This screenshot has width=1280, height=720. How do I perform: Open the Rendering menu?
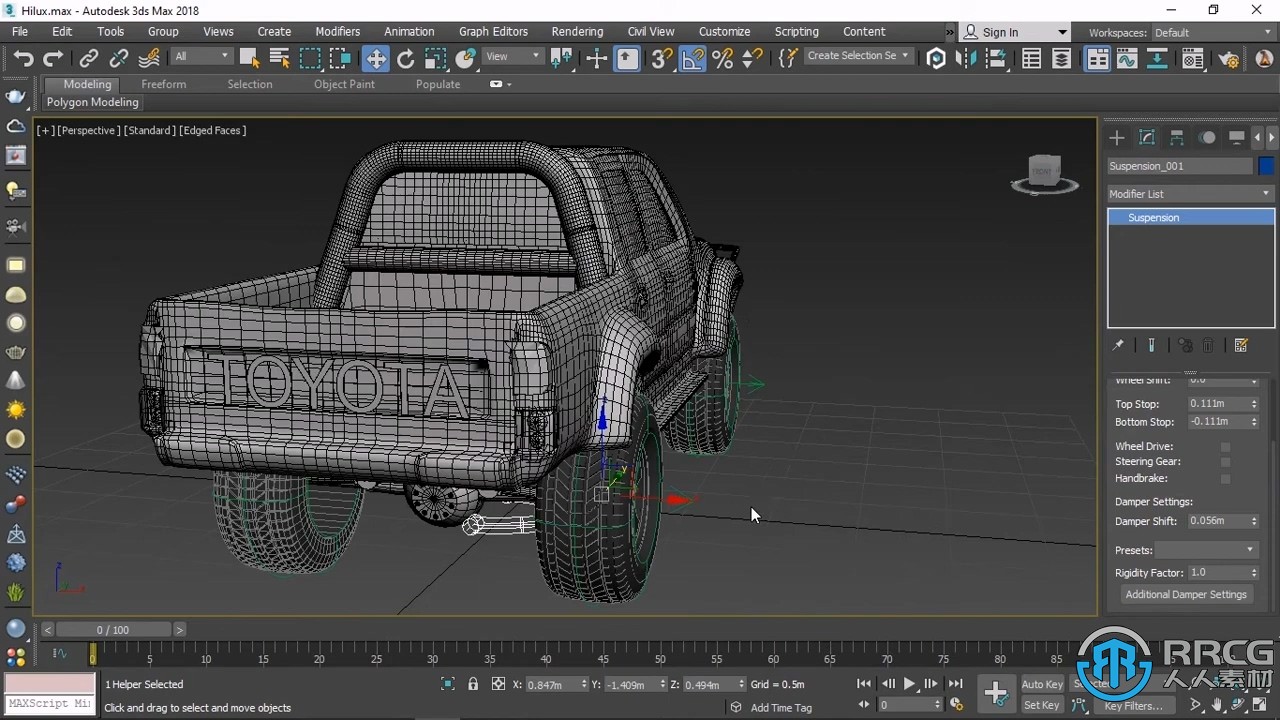(577, 32)
